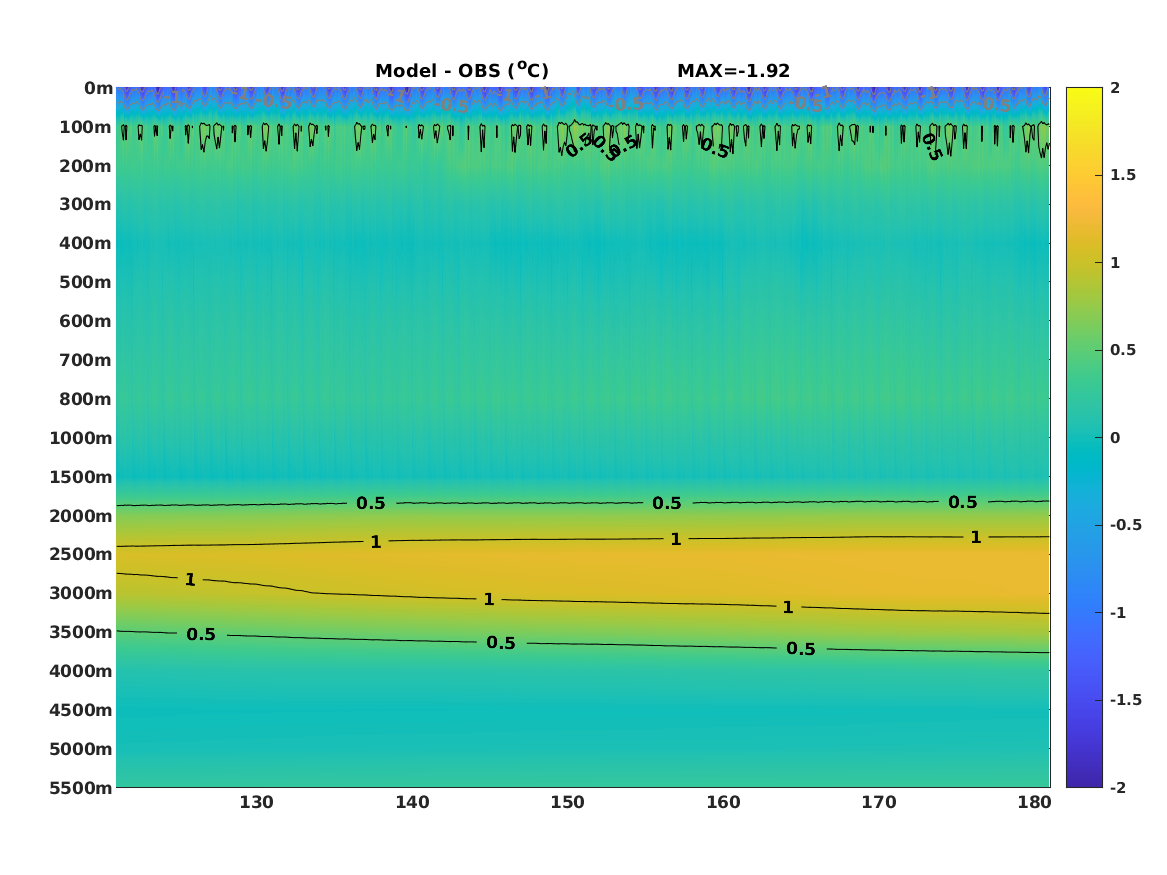Select the "800m" depth axis label
Image resolution: width=1167 pixels, height=875 pixels.
[86, 399]
